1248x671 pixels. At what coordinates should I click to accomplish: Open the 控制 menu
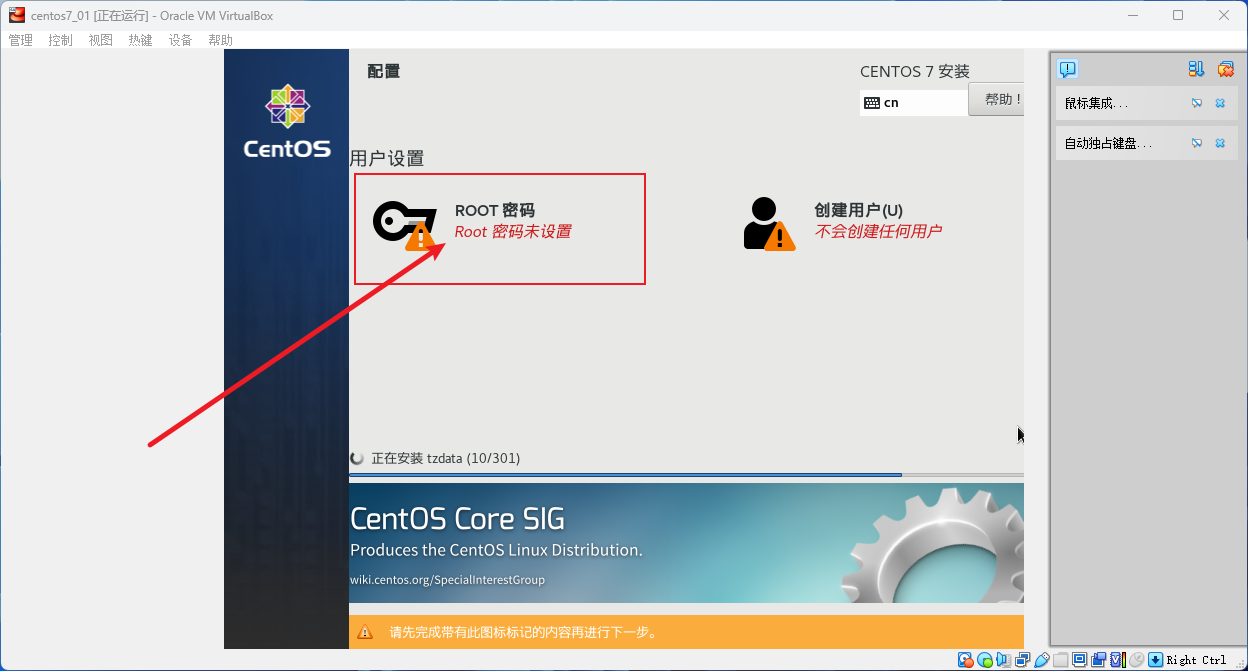[x=60, y=40]
